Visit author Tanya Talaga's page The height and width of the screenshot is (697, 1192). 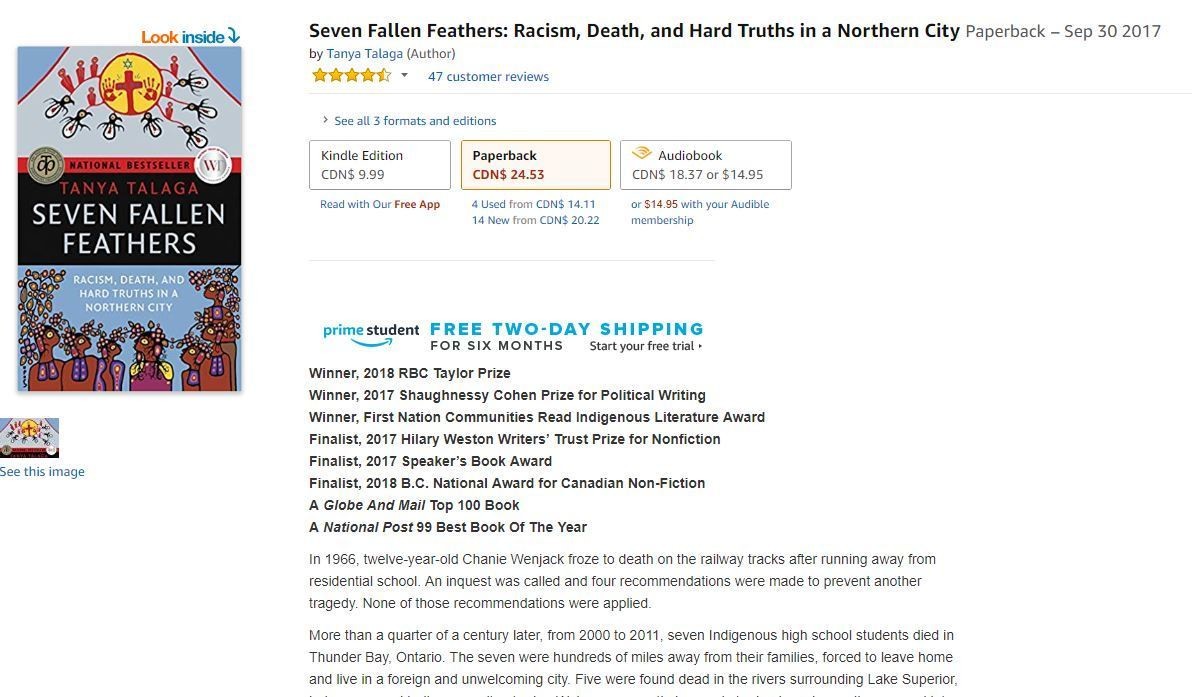364,53
